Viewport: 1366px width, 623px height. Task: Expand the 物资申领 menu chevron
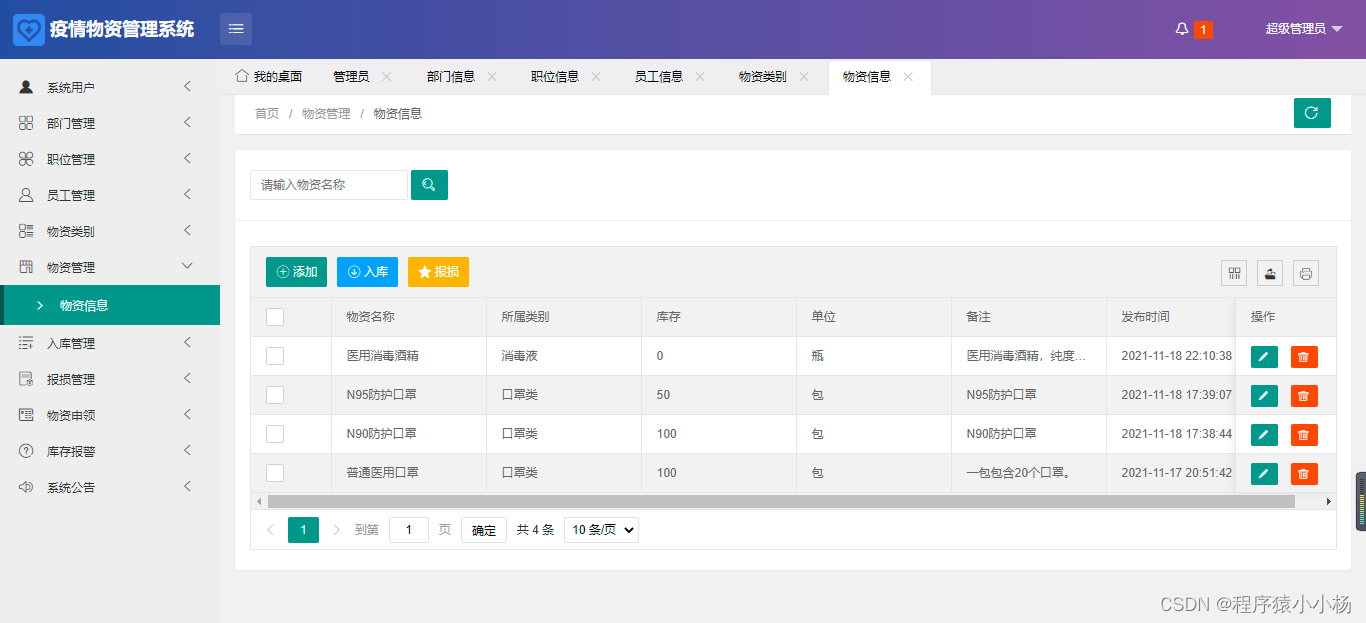(x=187, y=415)
